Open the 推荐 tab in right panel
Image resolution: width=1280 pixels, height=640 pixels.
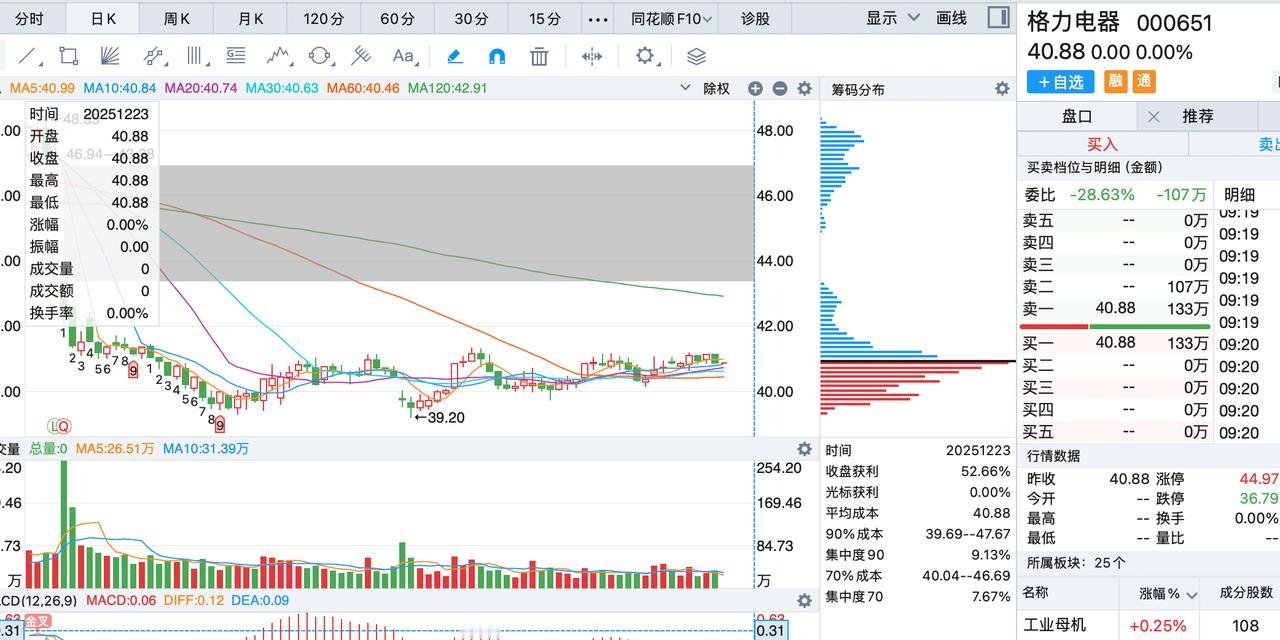pyautogui.click(x=1199, y=115)
